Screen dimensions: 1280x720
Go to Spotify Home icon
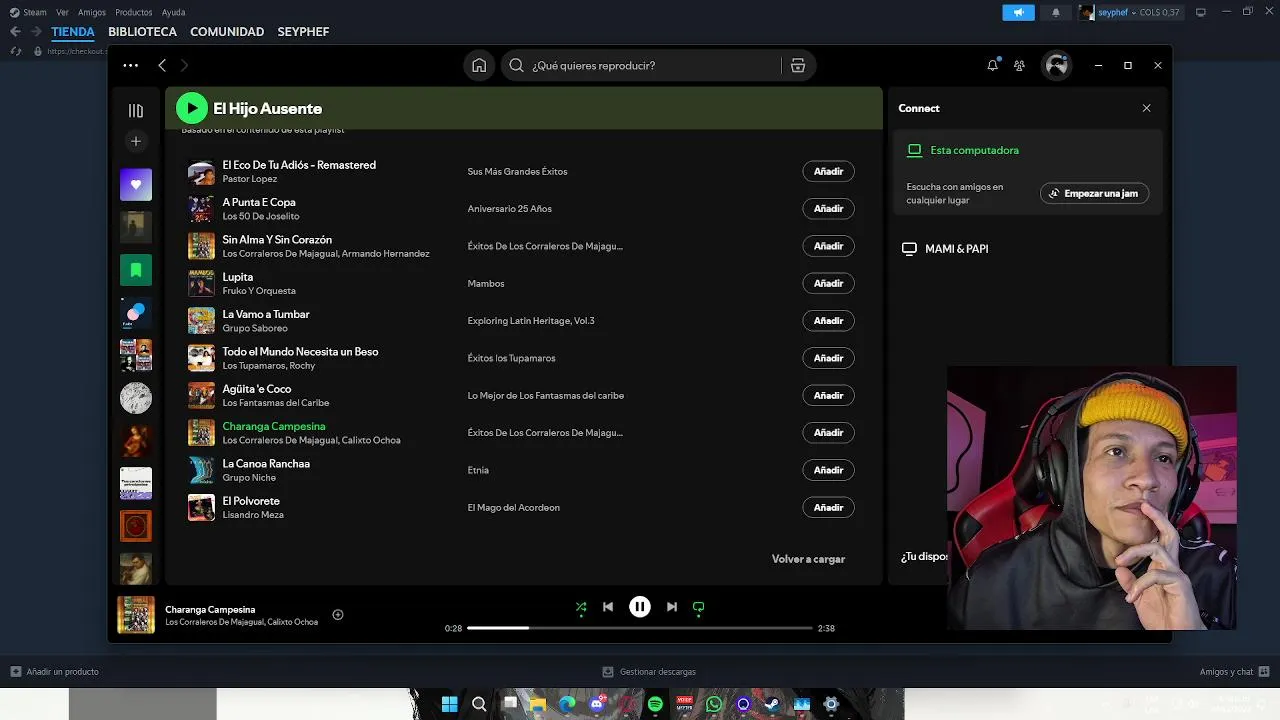479,65
